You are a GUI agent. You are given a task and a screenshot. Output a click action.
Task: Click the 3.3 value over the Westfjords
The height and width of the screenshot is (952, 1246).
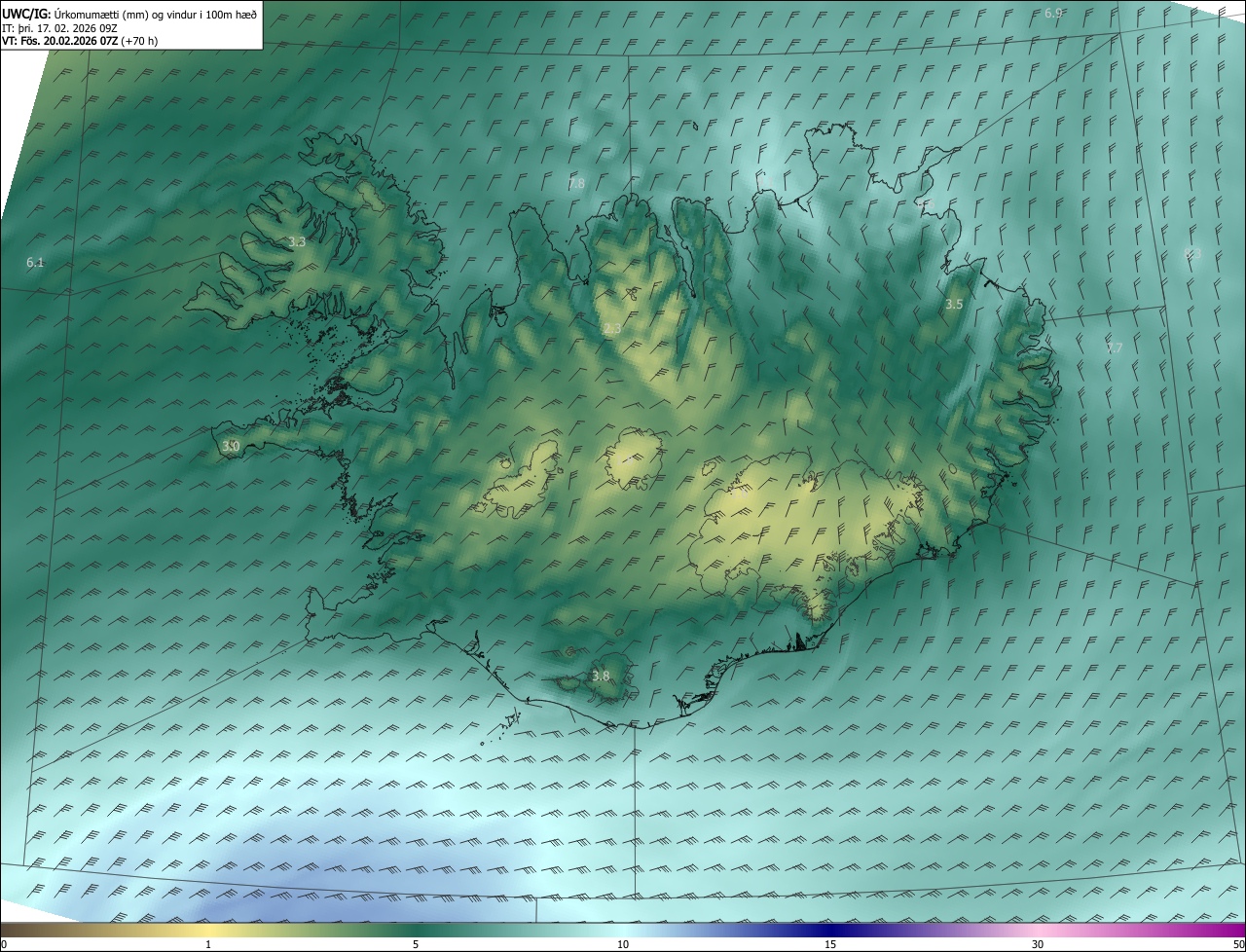[297, 241]
